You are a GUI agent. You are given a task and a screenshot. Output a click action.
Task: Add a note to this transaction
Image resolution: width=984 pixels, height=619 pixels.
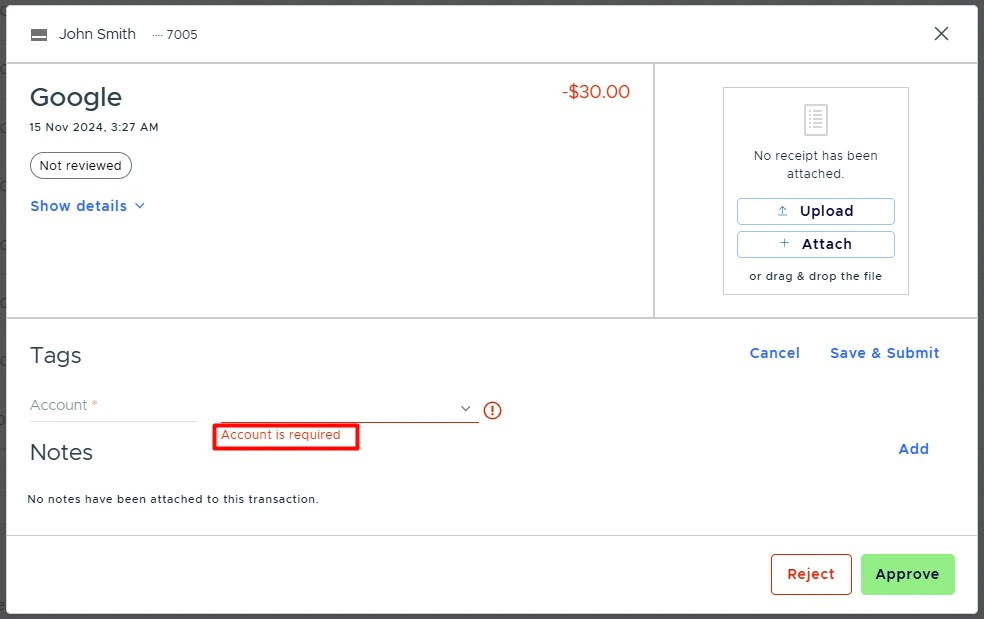click(x=913, y=448)
